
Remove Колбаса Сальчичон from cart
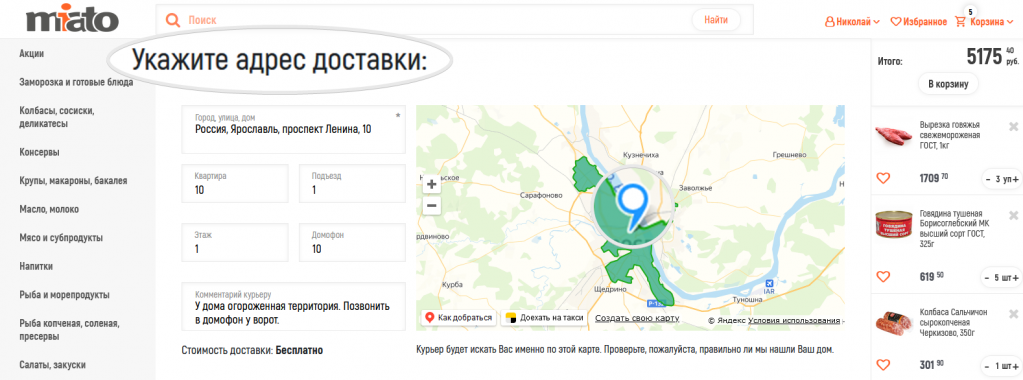click(x=1013, y=315)
